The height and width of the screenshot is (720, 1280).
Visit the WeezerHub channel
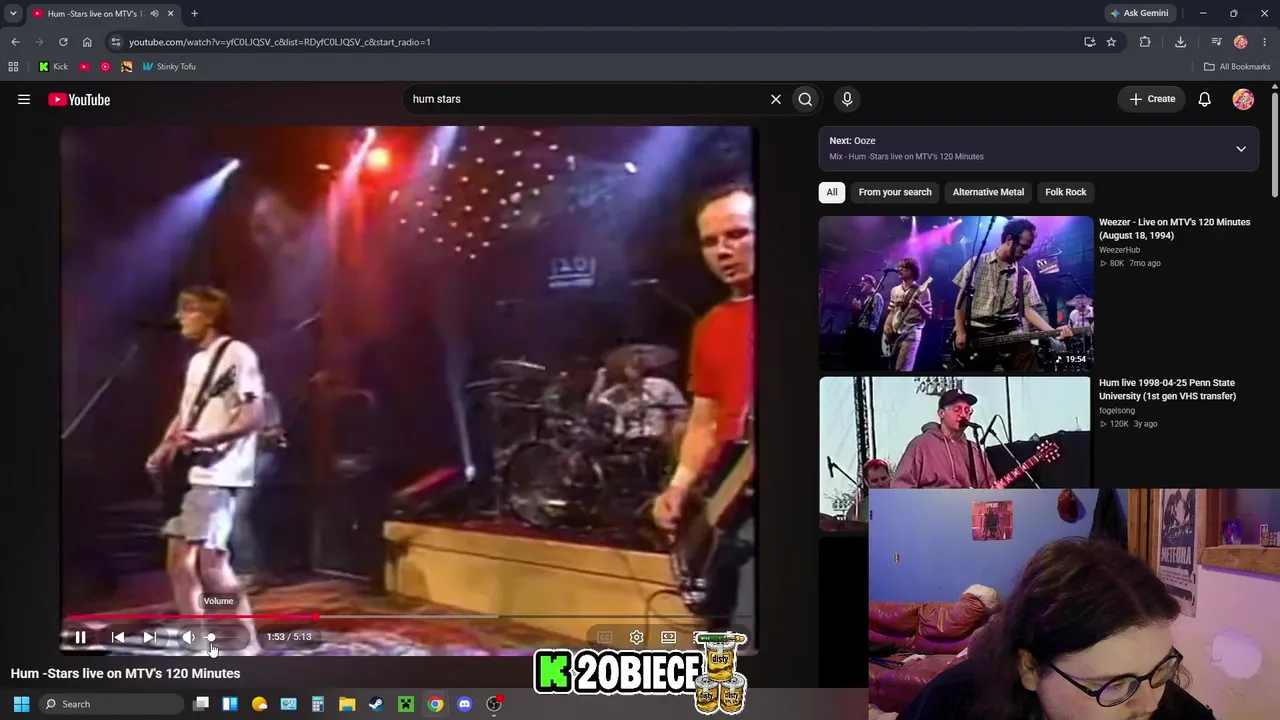pyautogui.click(x=1120, y=250)
